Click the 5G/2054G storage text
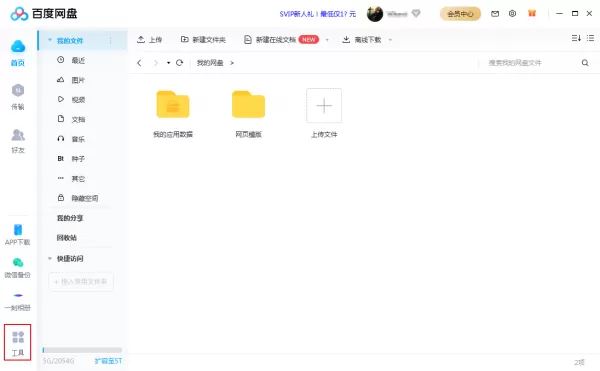This screenshot has width=600, height=371. (58, 361)
